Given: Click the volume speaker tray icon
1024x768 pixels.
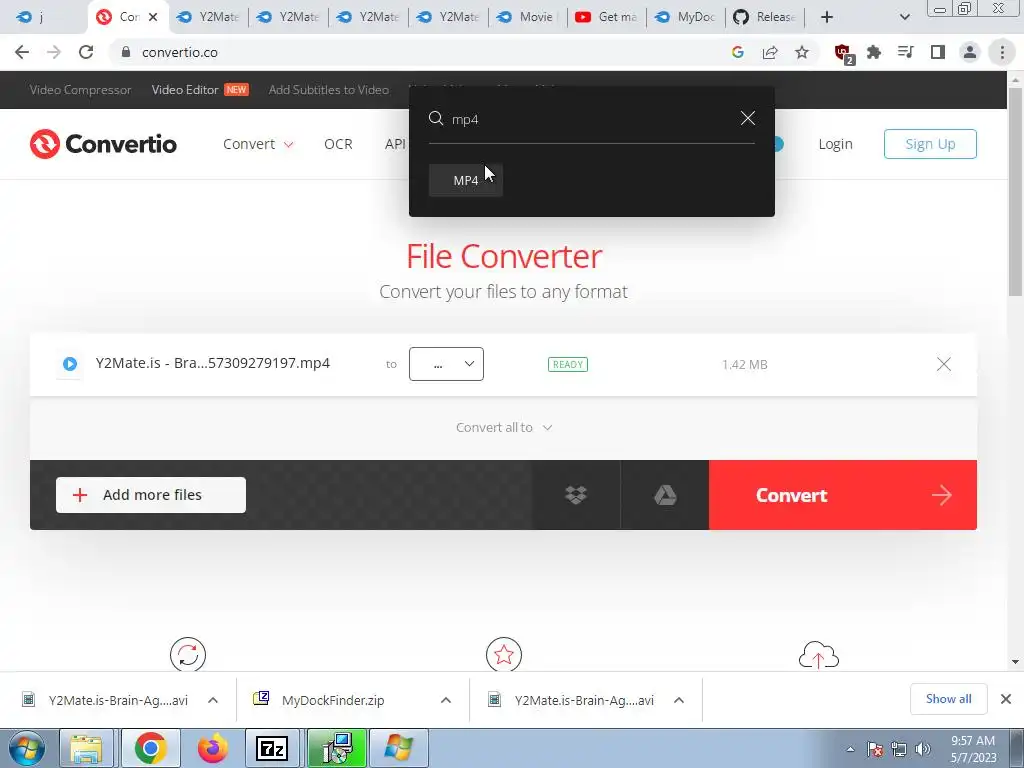Looking at the screenshot, I should pos(923,749).
